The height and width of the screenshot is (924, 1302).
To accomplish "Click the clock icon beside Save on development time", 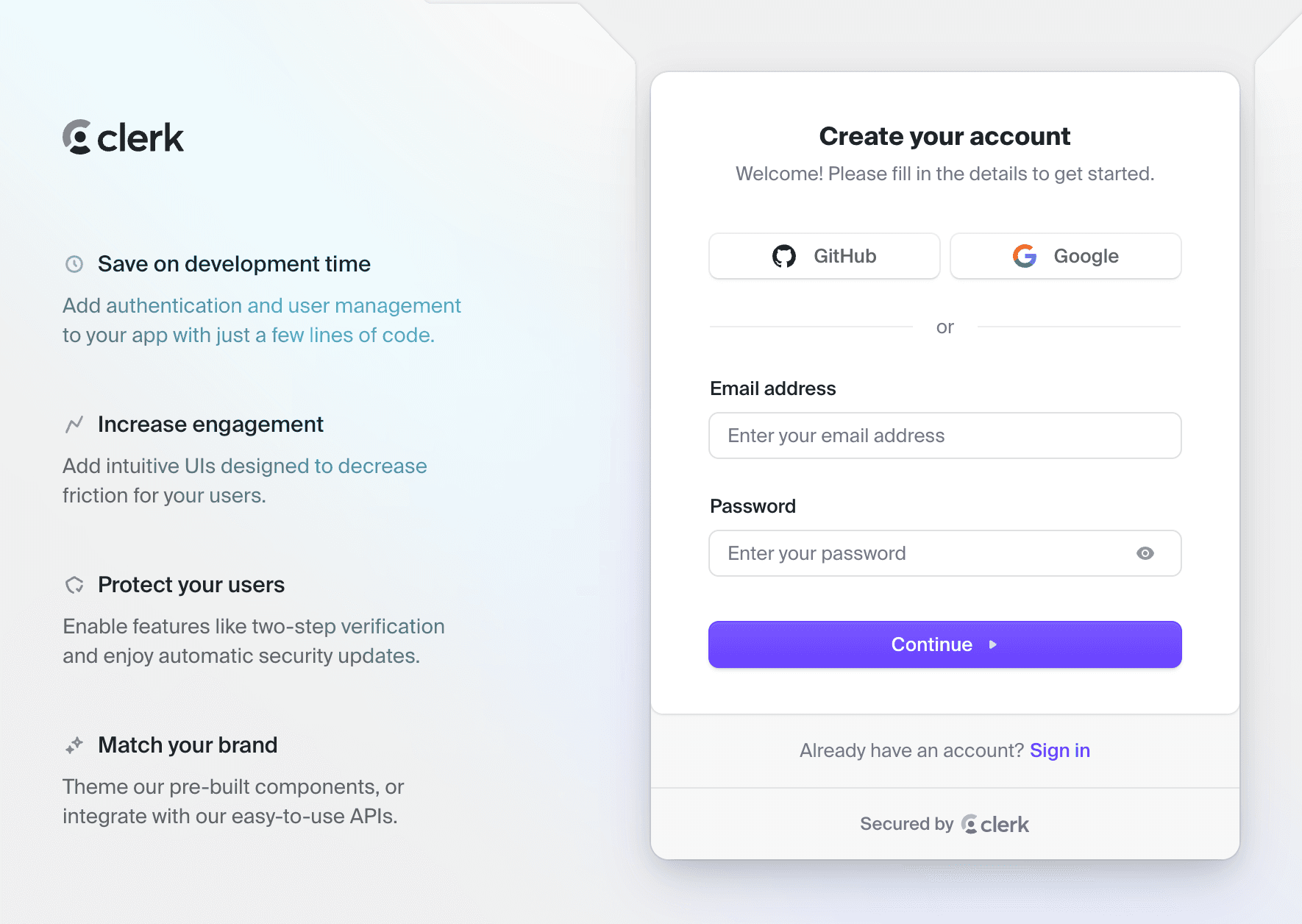I will click(74, 264).
